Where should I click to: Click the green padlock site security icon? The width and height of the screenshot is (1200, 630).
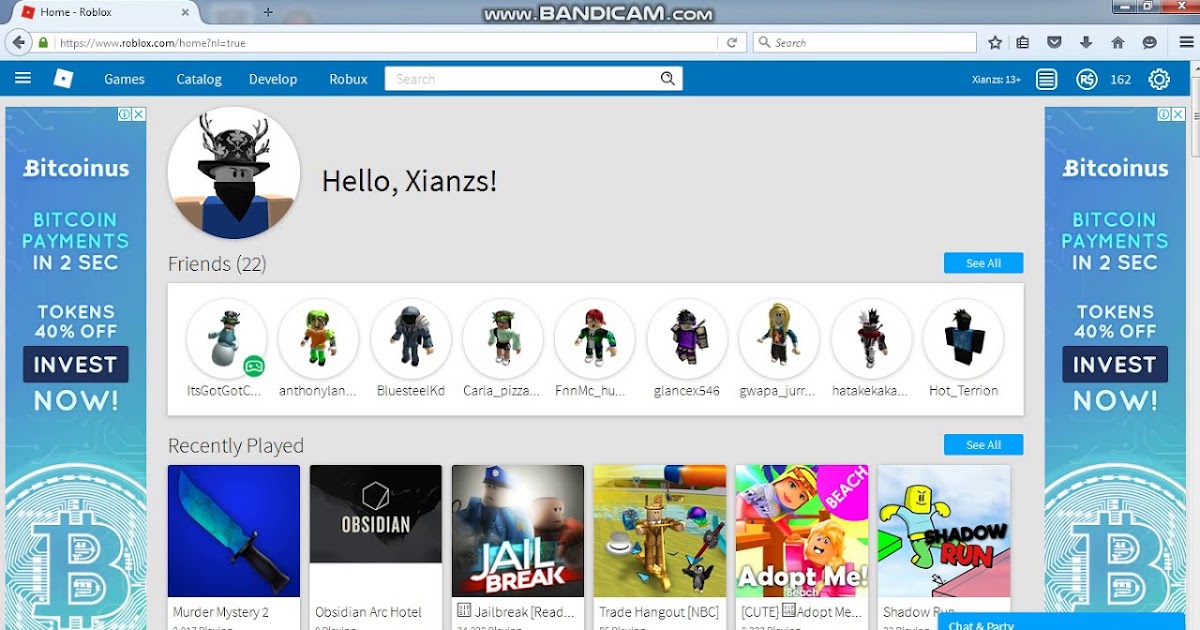tap(43, 43)
